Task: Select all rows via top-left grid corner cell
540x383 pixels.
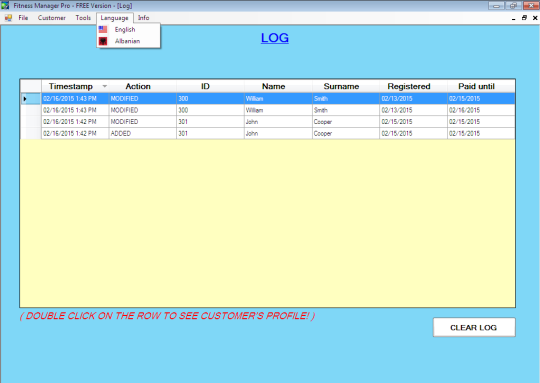Action: [31, 86]
